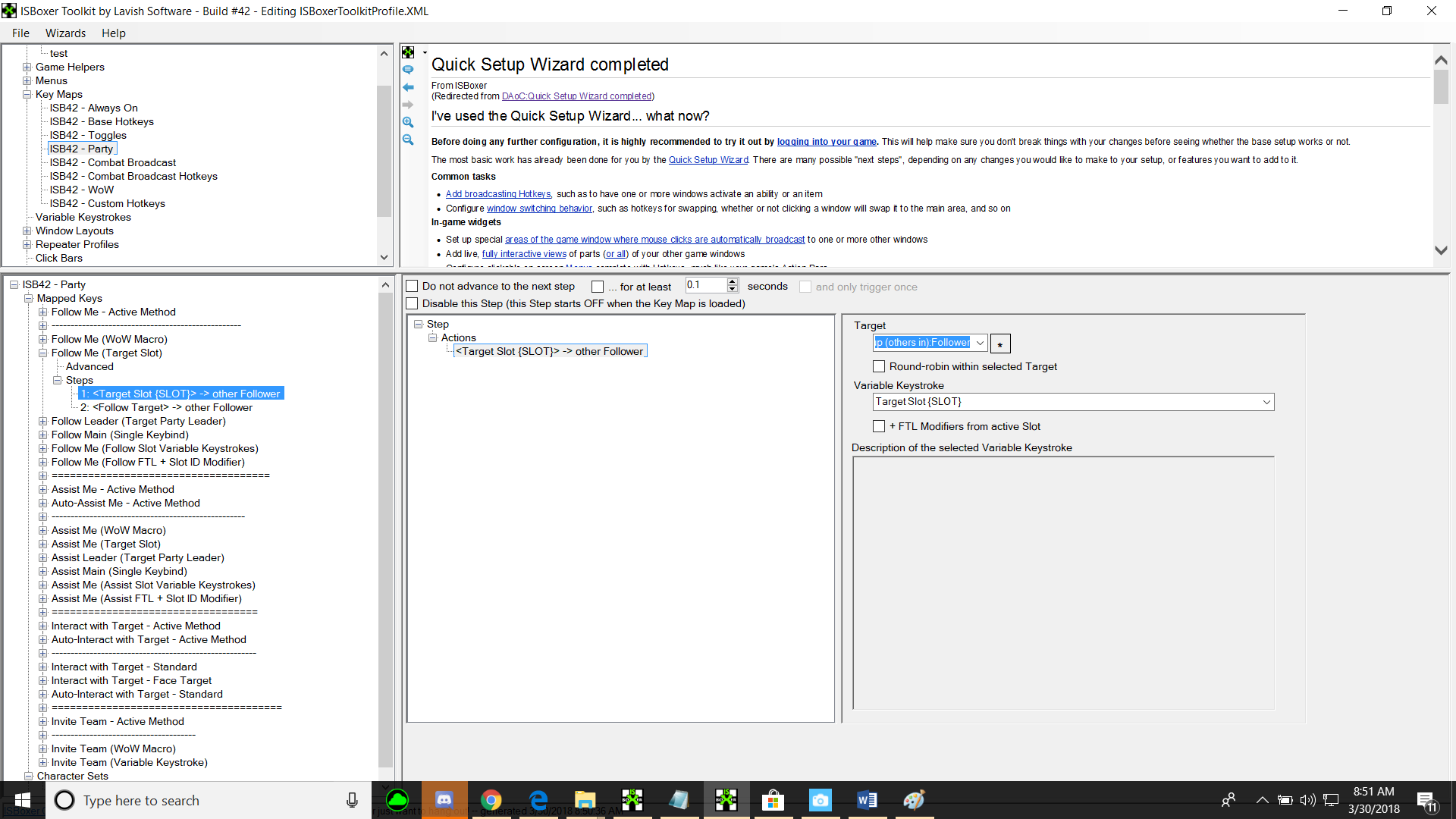Open Microsoft Word from taskbar
The width and height of the screenshot is (1456, 819).
pyautogui.click(x=867, y=800)
